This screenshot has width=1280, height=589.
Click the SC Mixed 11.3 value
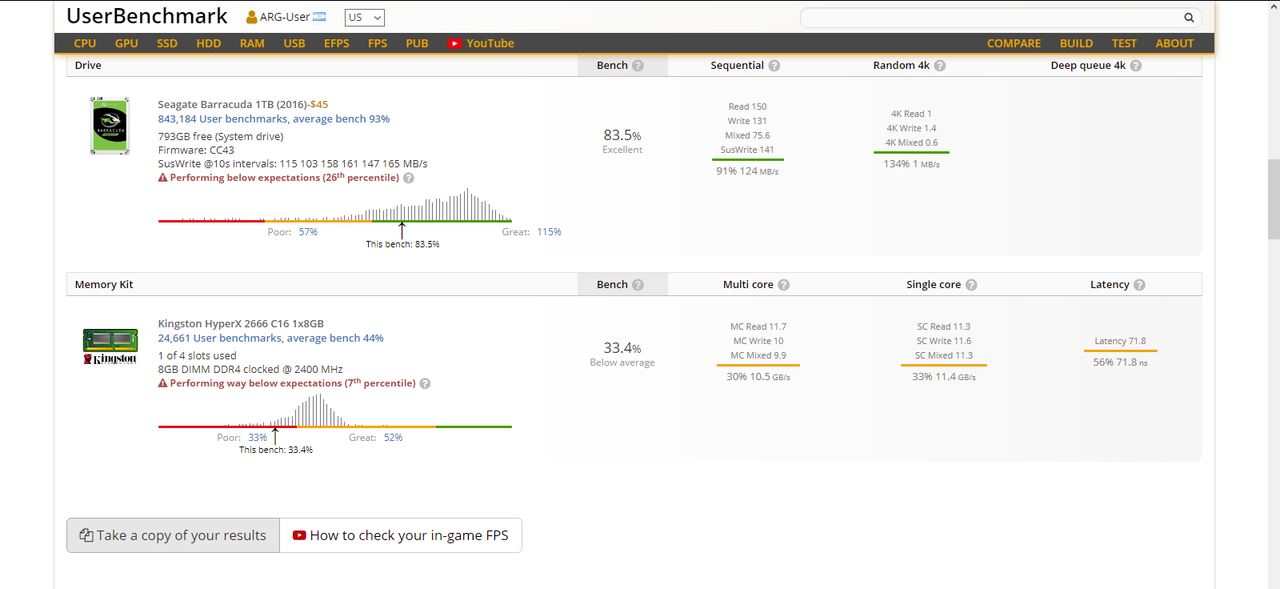944,355
